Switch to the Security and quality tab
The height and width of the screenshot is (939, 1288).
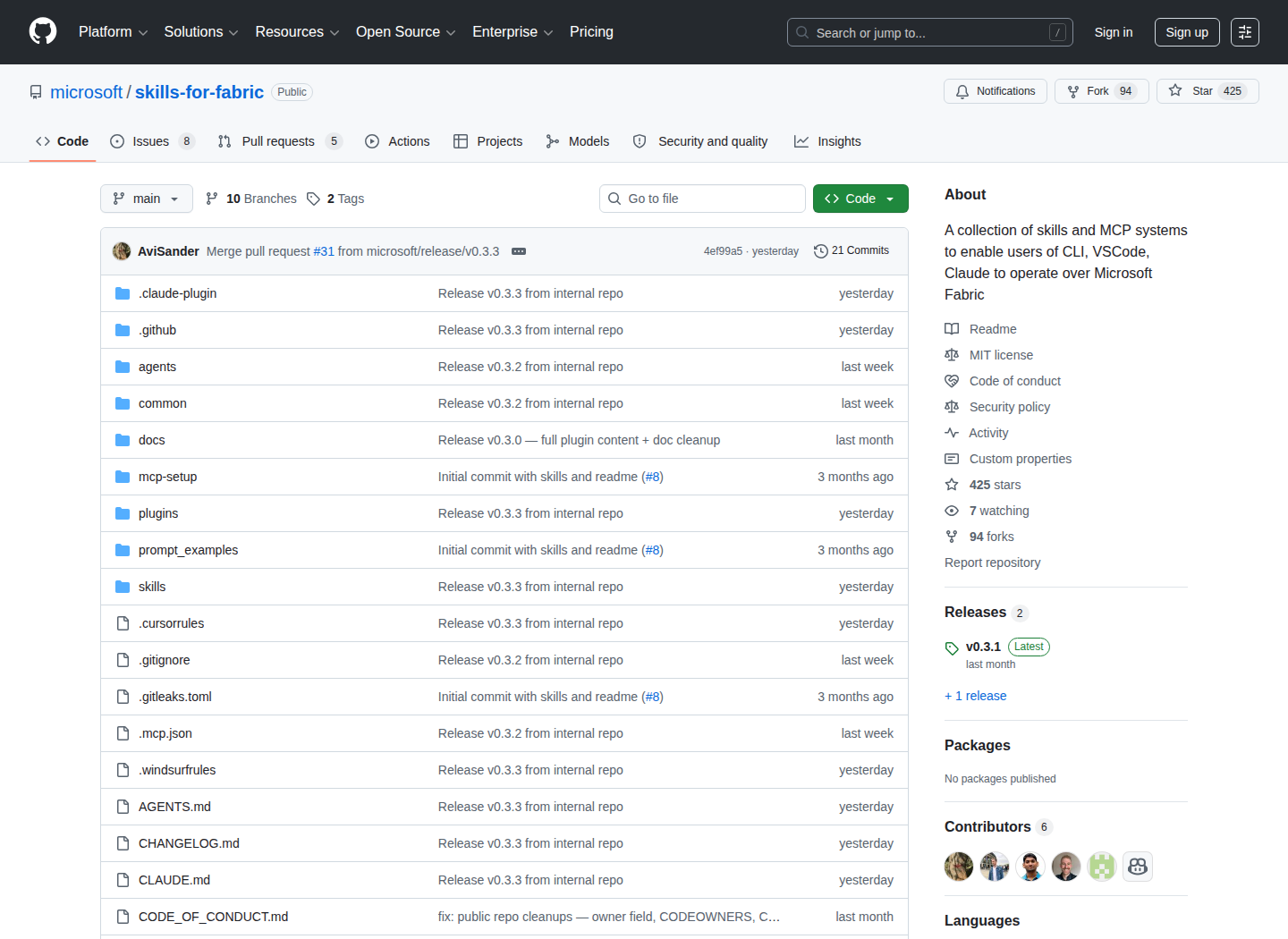click(700, 141)
